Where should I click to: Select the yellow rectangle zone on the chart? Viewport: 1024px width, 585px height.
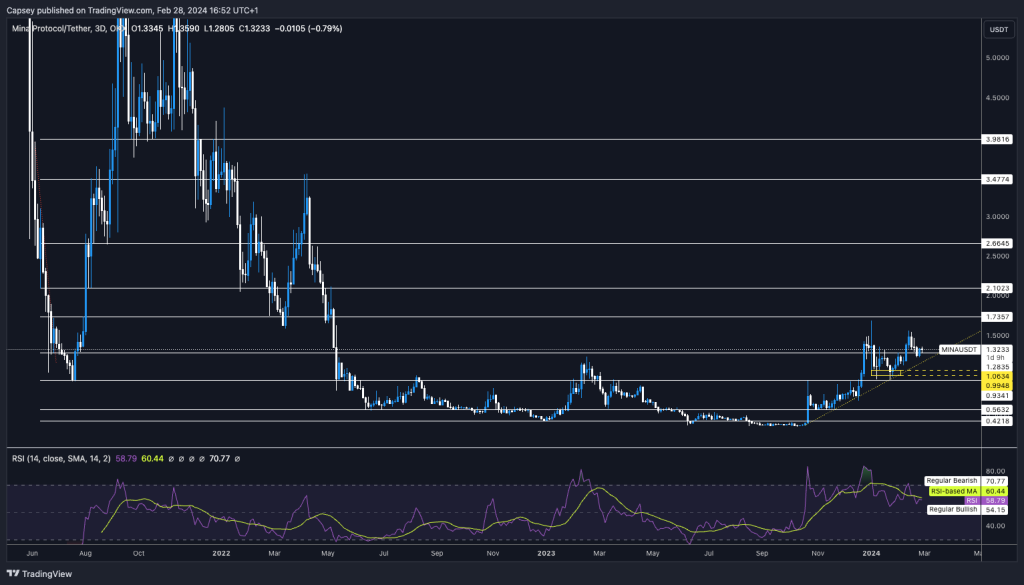tap(886, 373)
